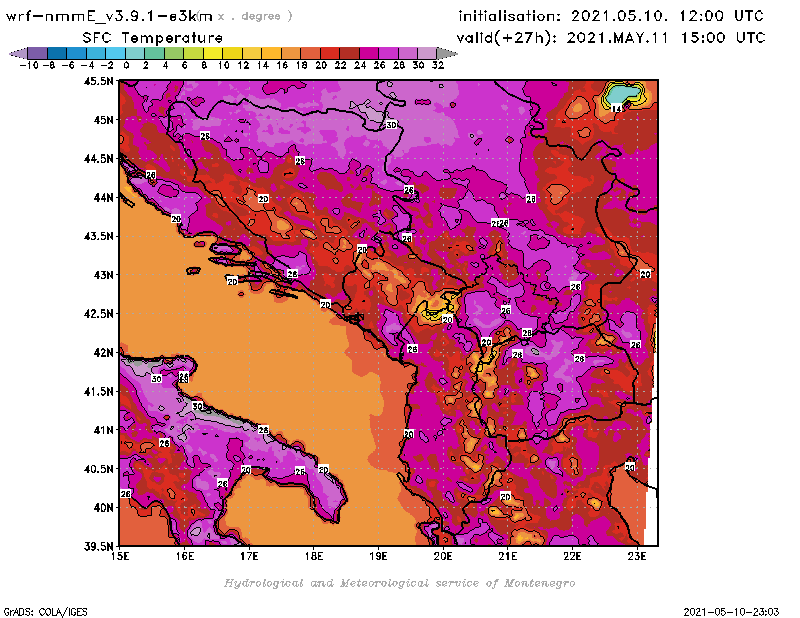Click the initialisation 2021.05.10. 12:00 UTC line
This screenshot has height=618, width=800.
[611, 16]
